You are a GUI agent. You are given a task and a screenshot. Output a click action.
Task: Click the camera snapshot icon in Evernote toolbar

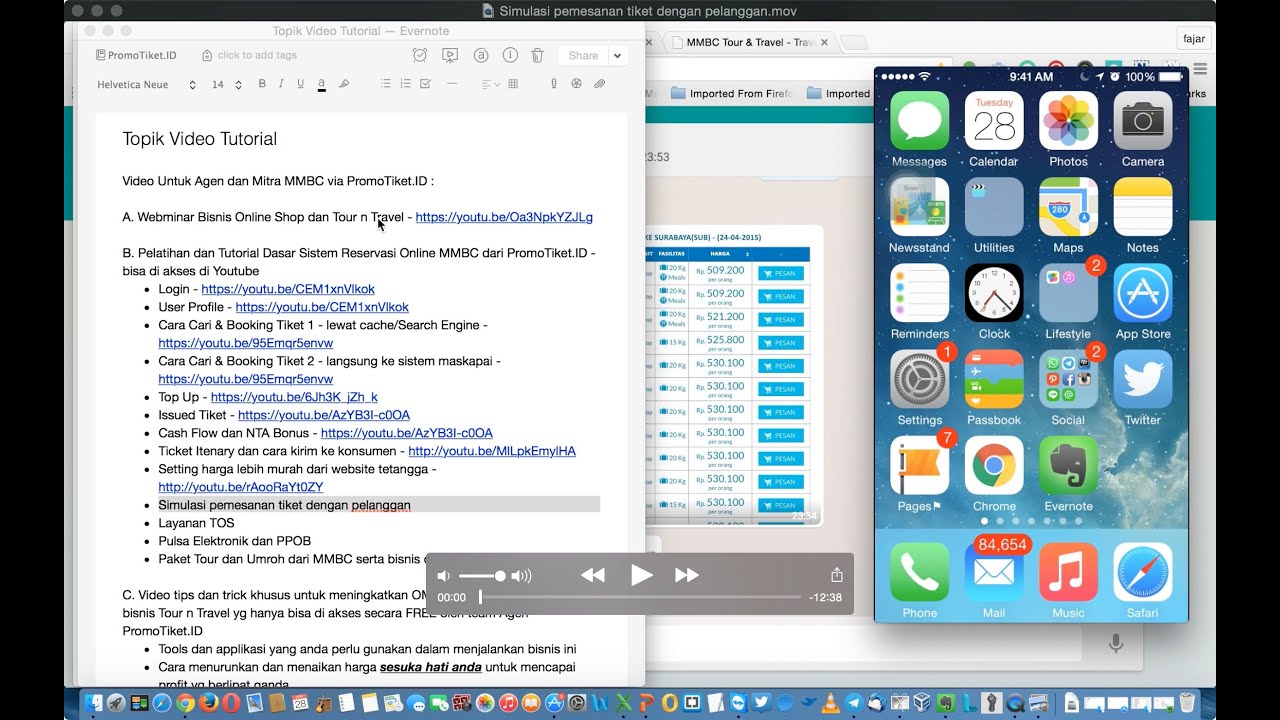coord(576,84)
